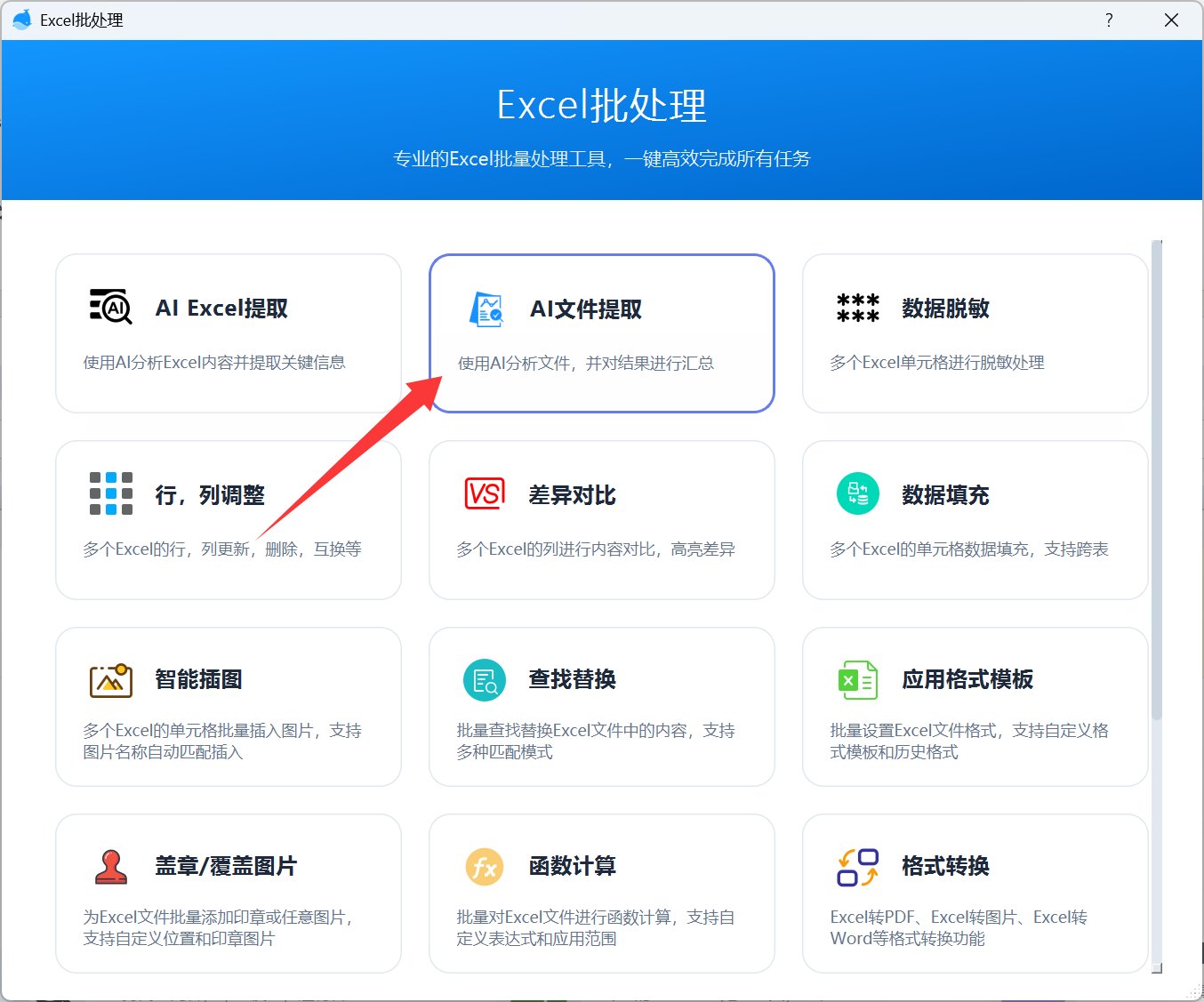Click text 使用AI分析Excel内容并提取关键信息
1204x1002 pixels.
214,362
